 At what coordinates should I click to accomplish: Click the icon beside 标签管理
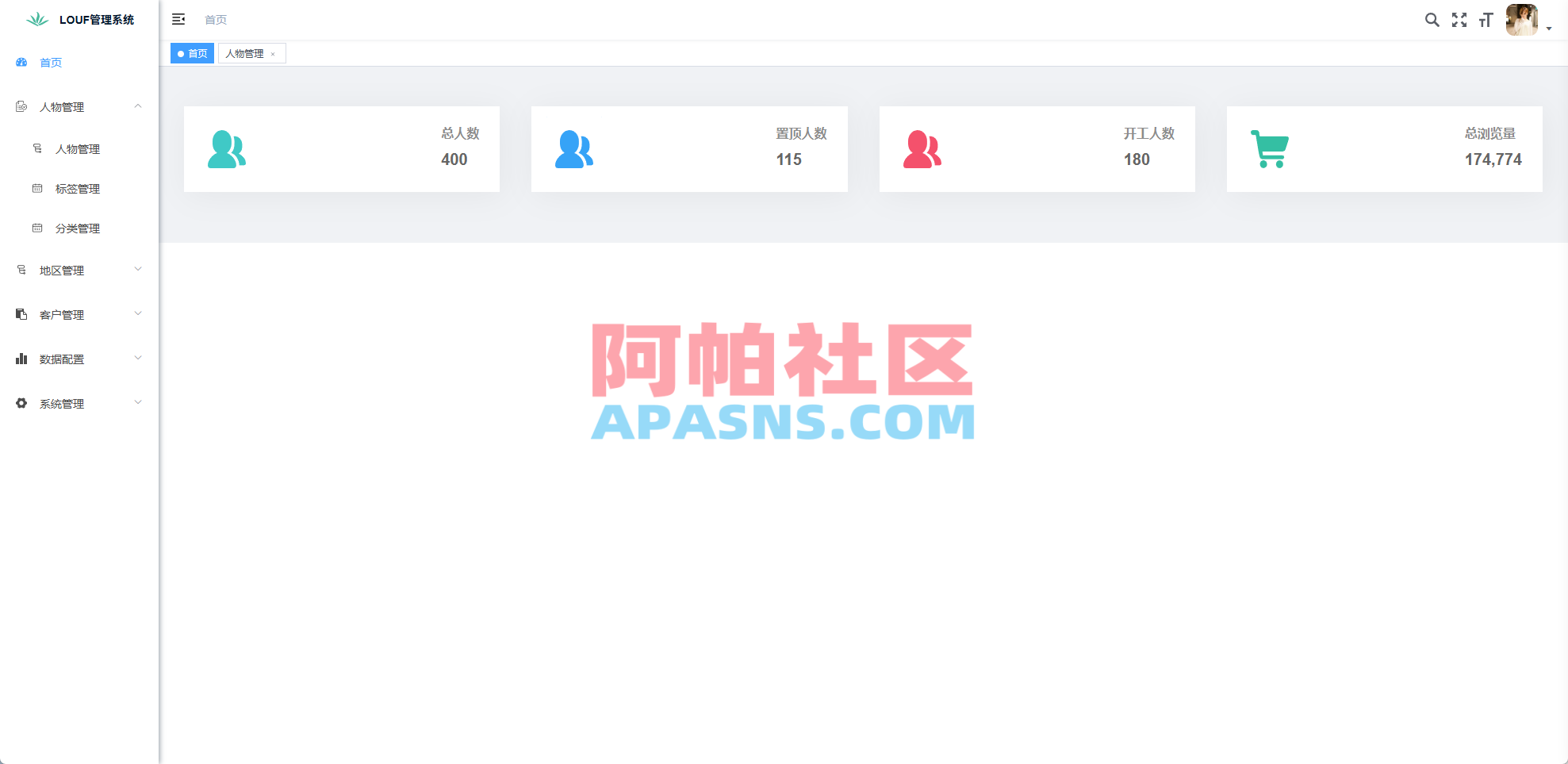[x=37, y=188]
